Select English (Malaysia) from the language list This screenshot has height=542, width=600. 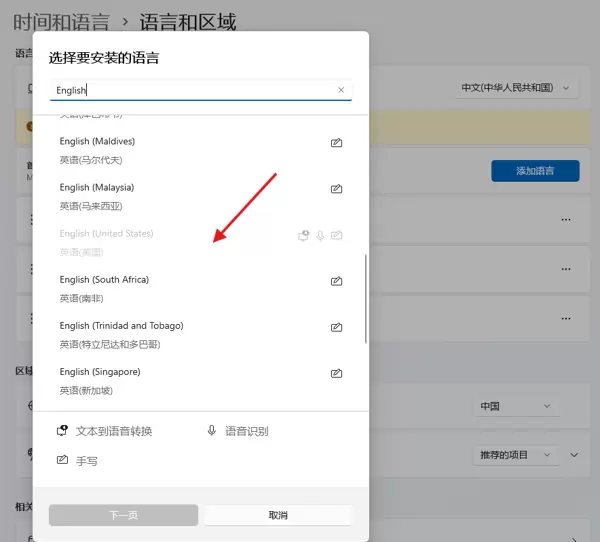click(x=150, y=196)
